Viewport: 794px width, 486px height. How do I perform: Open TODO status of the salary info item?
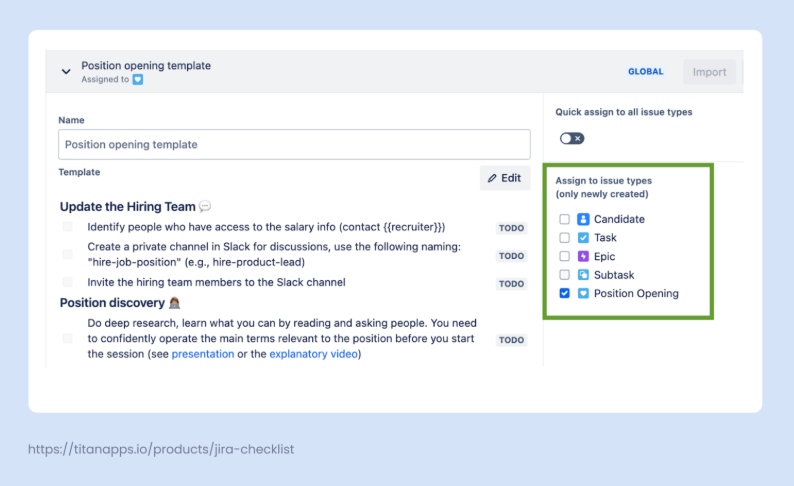(x=511, y=228)
